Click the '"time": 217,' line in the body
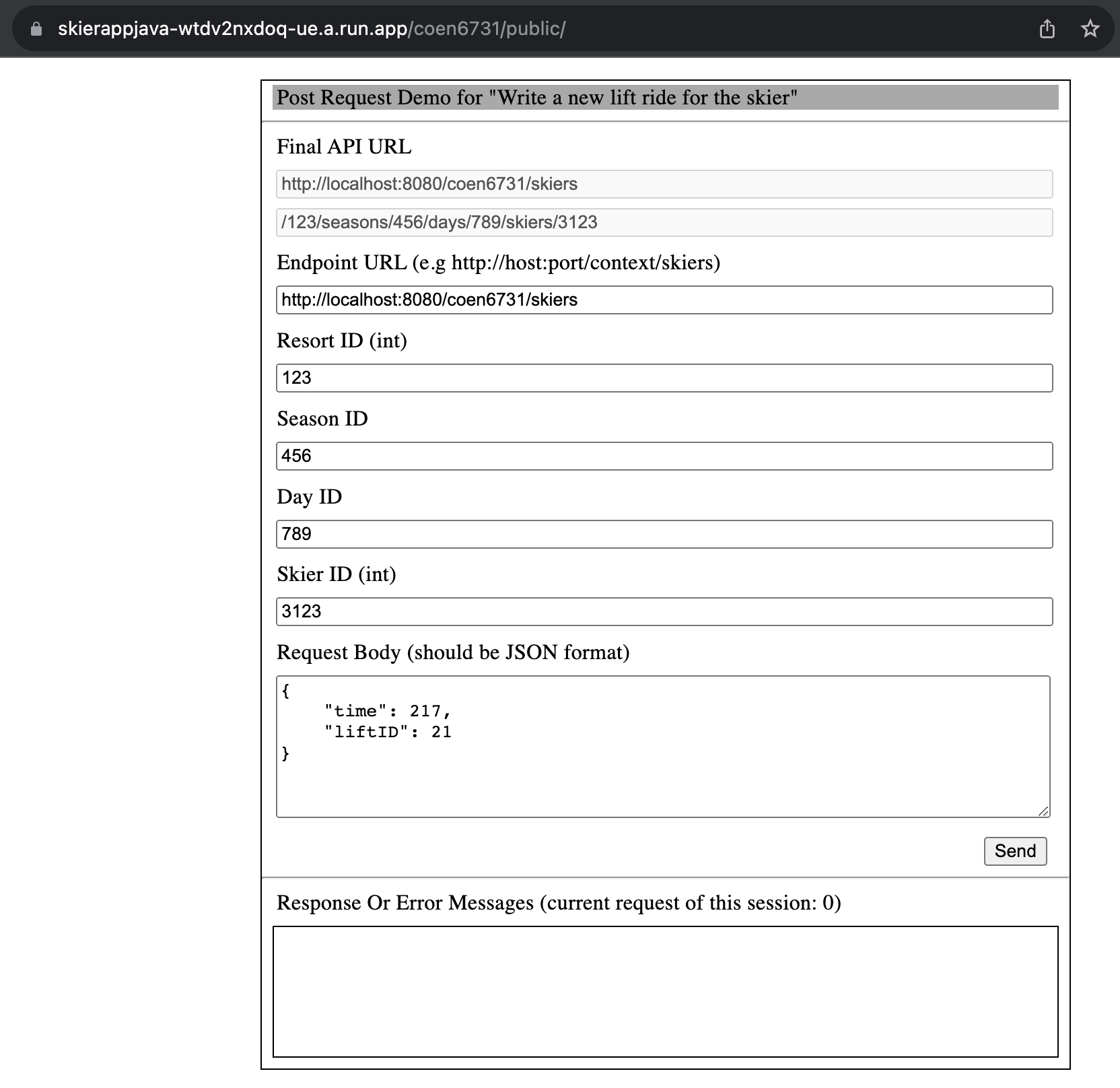This screenshot has height=1088, width=1120. coord(388,711)
